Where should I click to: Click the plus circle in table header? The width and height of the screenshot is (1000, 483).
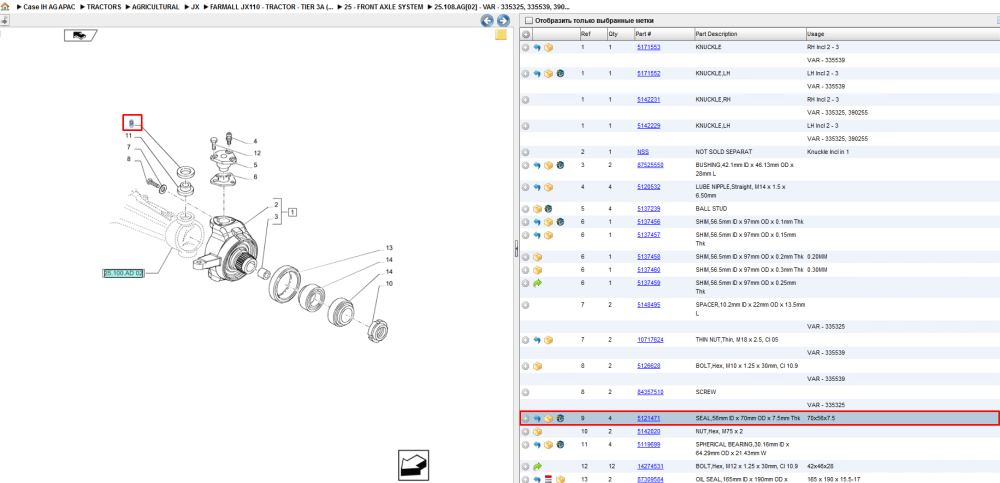click(x=526, y=34)
